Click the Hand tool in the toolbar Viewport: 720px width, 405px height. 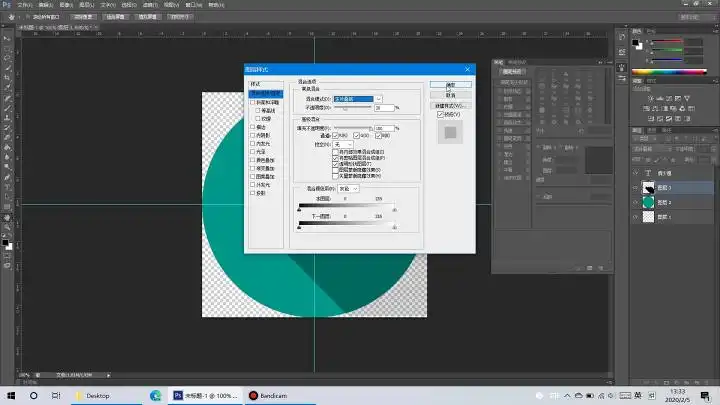7,217
